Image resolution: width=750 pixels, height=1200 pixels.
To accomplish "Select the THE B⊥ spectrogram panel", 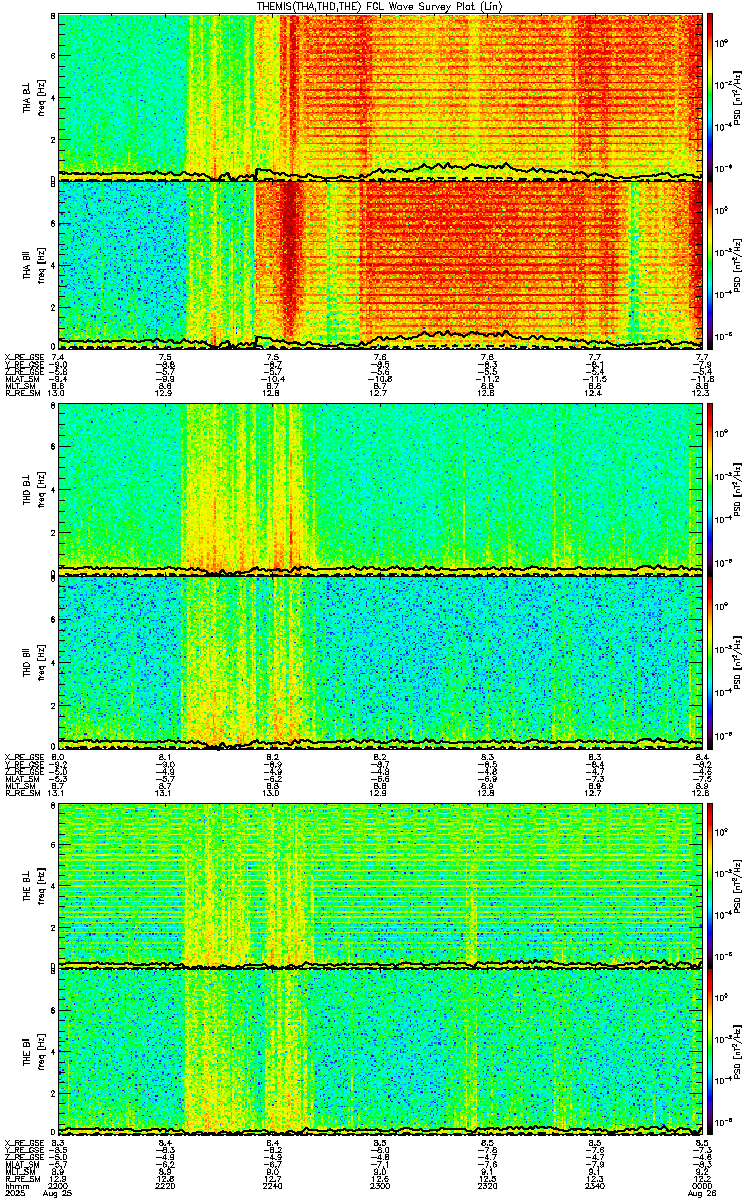I will 380,884.
